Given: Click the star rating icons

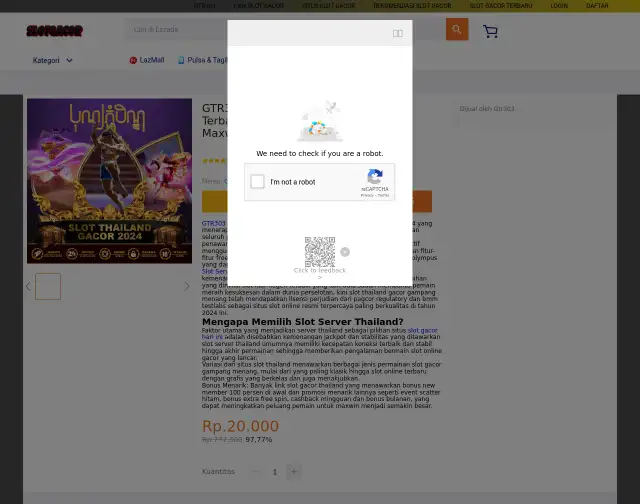Looking at the screenshot, I should tap(214, 161).
